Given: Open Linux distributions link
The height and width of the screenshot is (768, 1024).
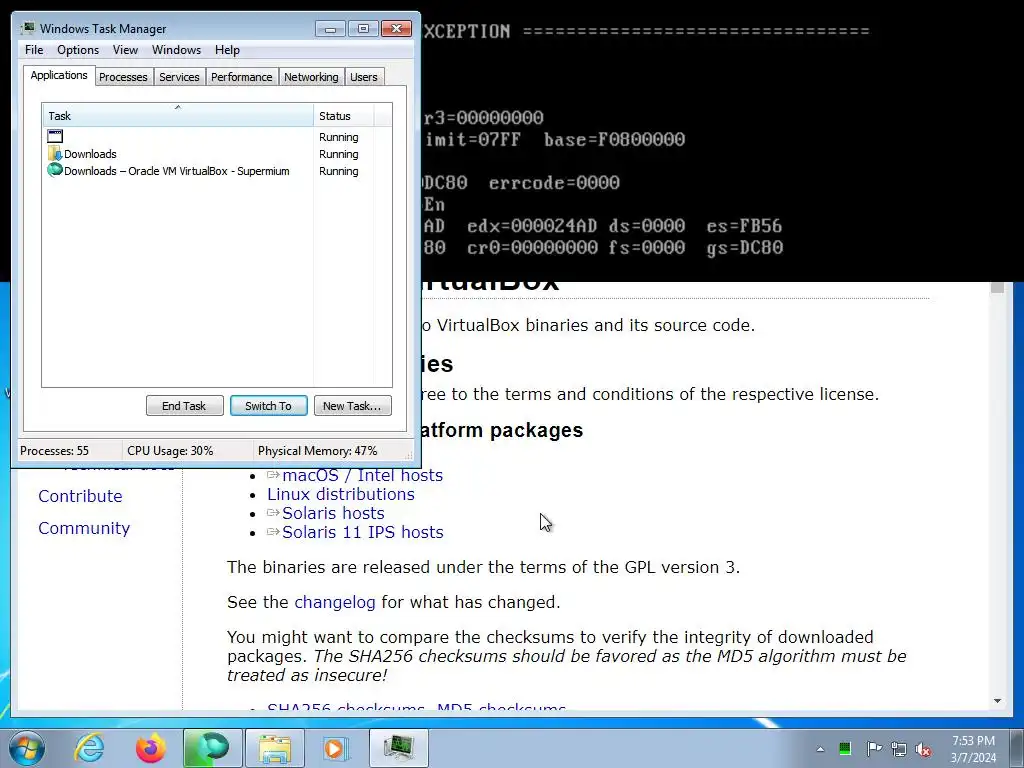Looking at the screenshot, I should tap(341, 494).
